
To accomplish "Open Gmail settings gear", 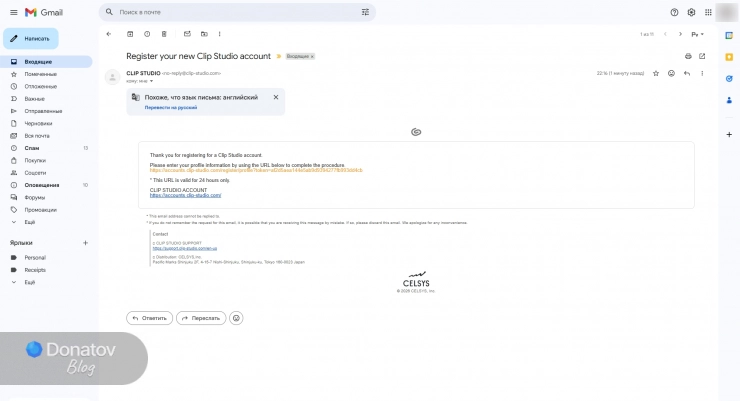I will [x=691, y=12].
